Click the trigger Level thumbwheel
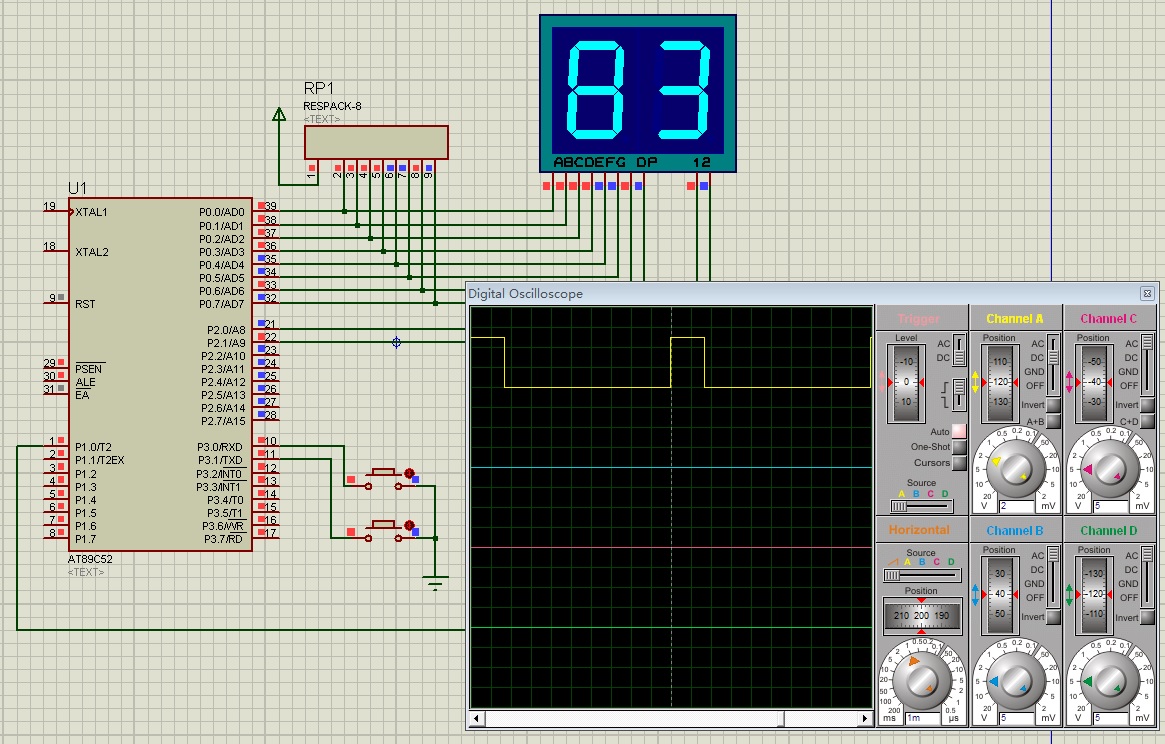This screenshot has width=1165, height=744. coord(906,382)
